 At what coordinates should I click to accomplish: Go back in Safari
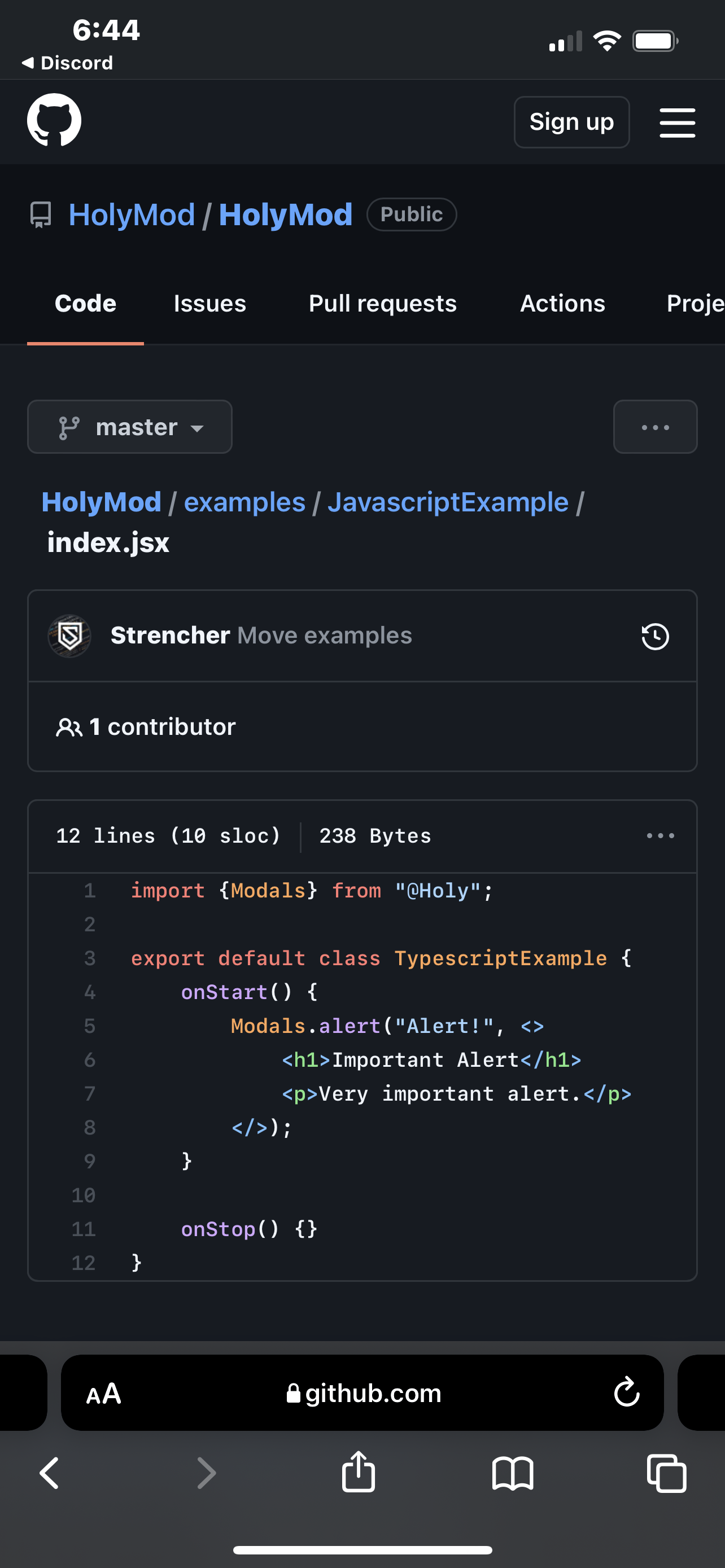[49, 1473]
